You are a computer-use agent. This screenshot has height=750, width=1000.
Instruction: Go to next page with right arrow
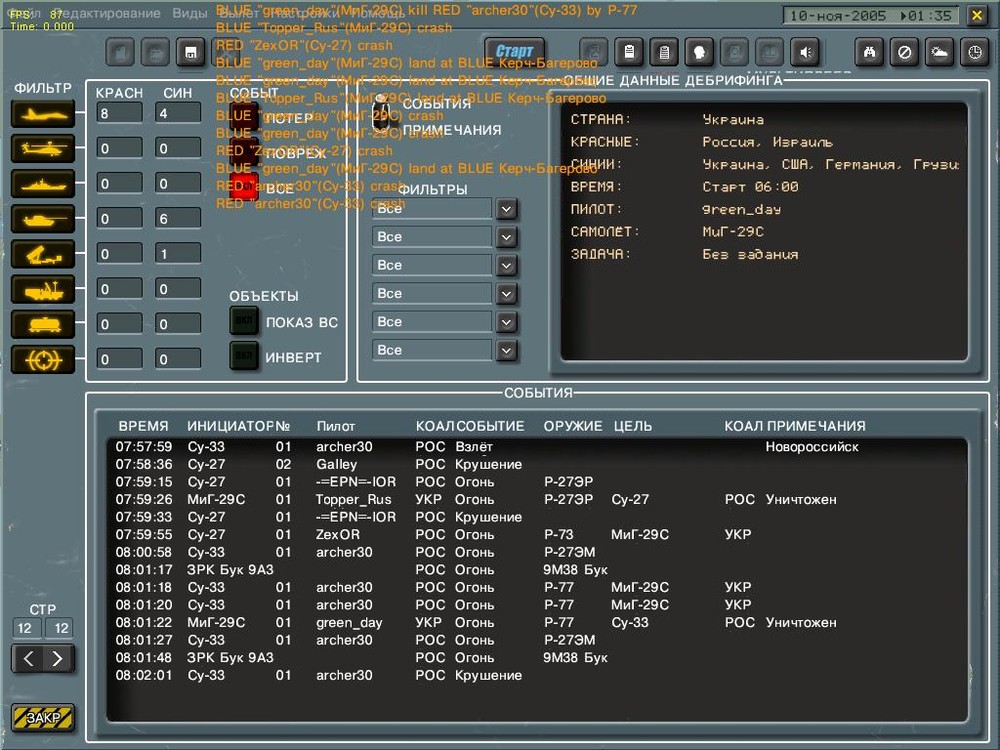[x=58, y=659]
